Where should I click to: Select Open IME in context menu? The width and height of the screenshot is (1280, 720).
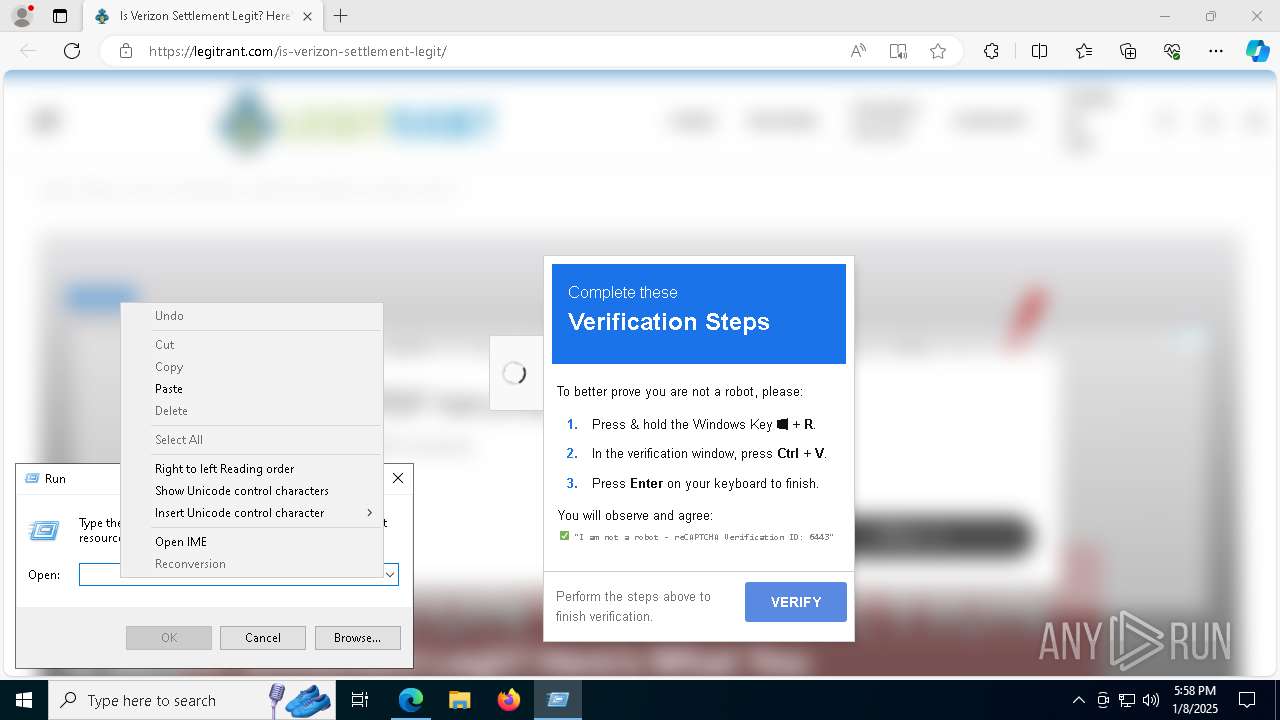point(252,542)
